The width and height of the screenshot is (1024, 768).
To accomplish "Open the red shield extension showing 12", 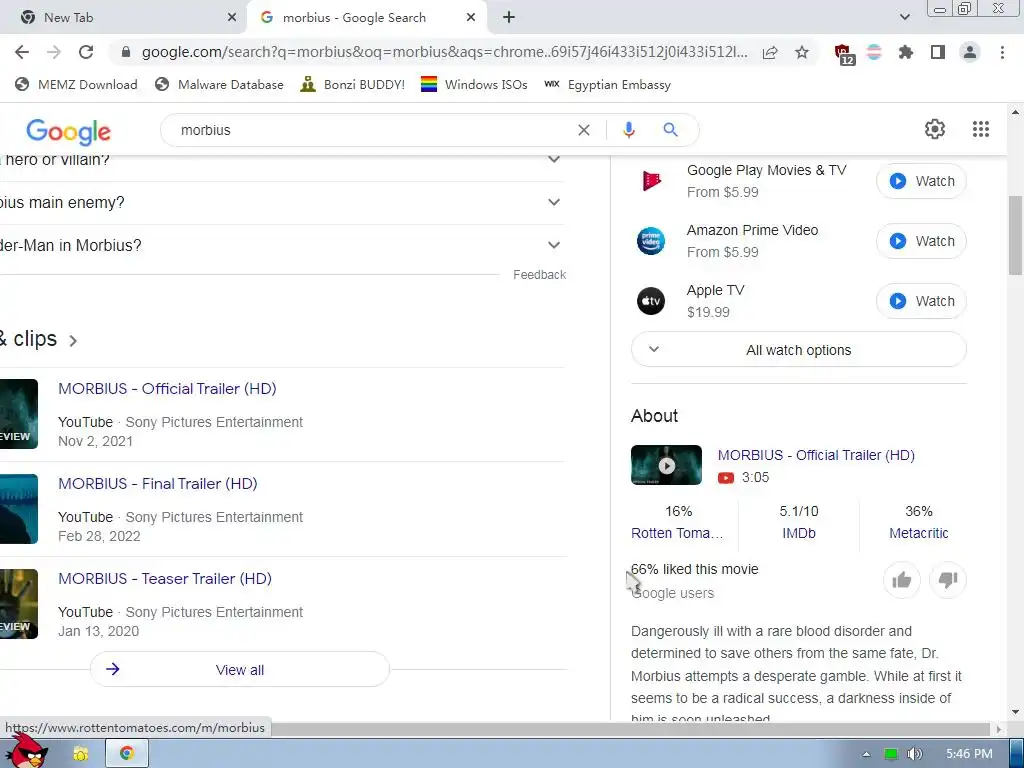I will (844, 54).
